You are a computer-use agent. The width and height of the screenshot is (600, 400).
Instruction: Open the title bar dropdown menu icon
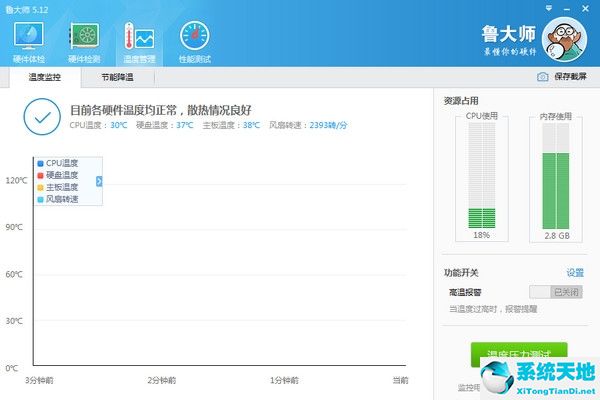[549, 8]
